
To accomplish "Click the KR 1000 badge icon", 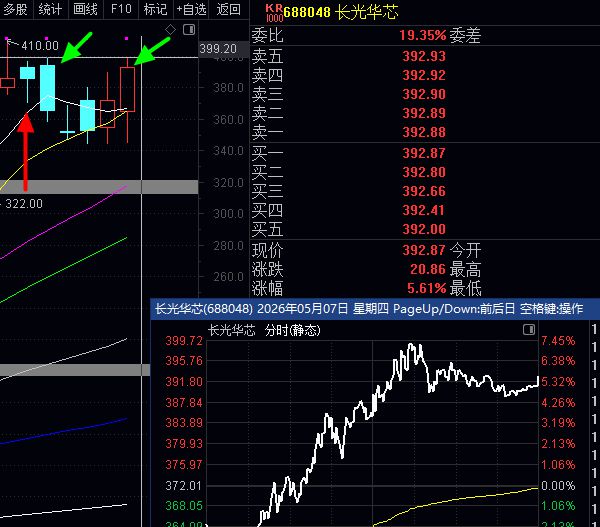I will pyautogui.click(x=274, y=13).
